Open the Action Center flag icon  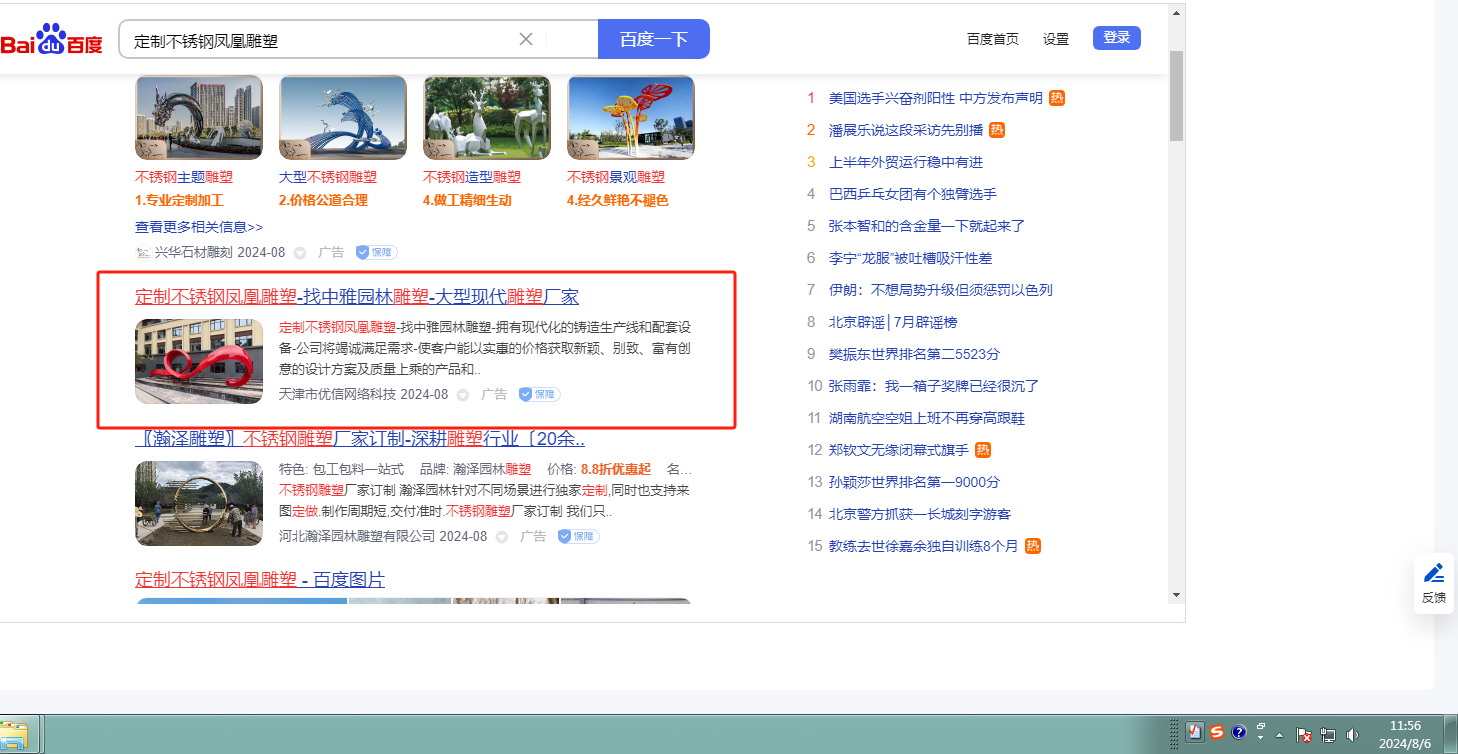[1304, 735]
